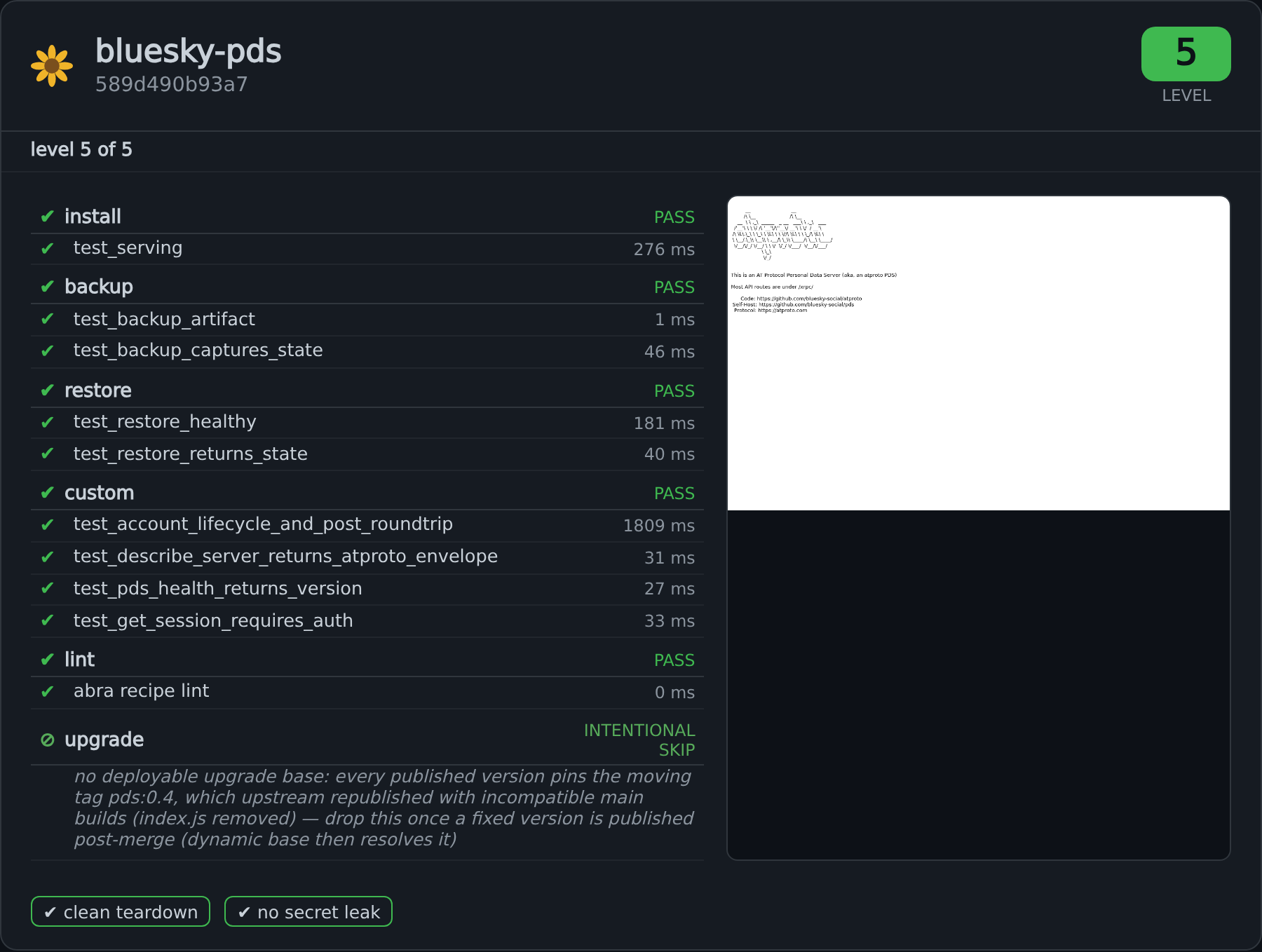The width and height of the screenshot is (1262, 952).
Task: Click the lint section heading
Action: tap(79, 660)
